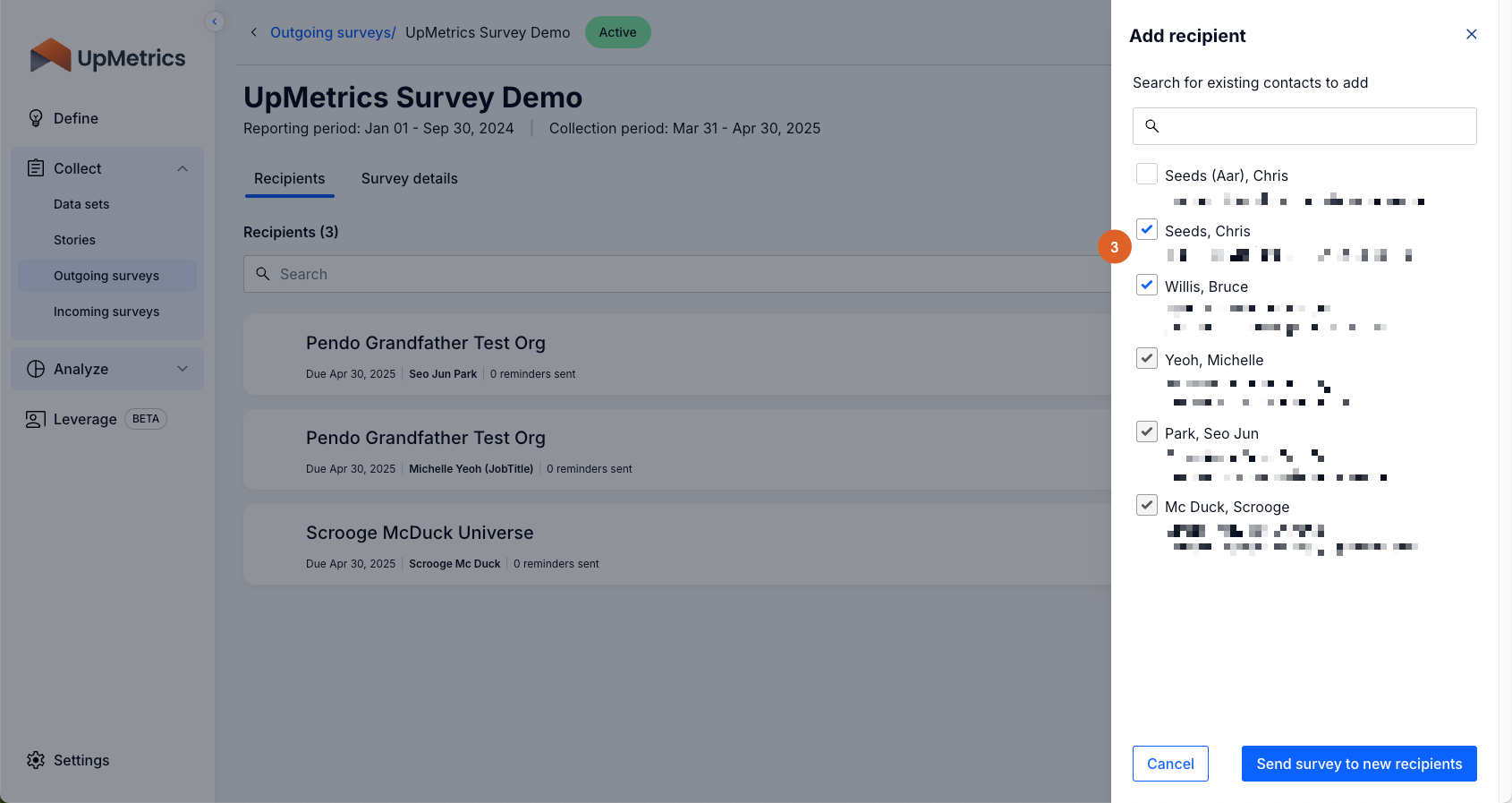
Task: Click the UpMetrics logo
Action: (x=107, y=56)
